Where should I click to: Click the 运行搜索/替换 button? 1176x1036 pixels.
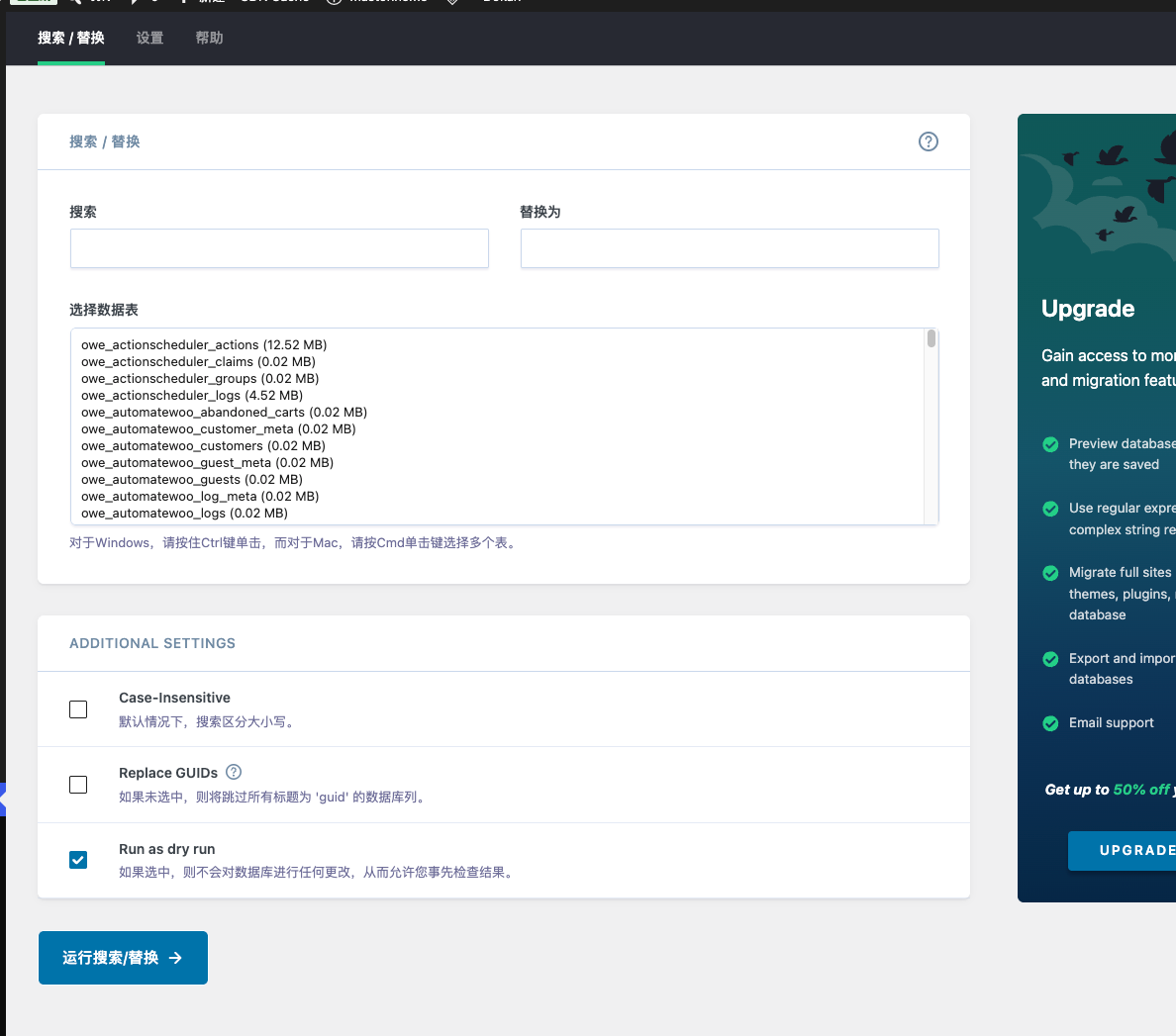(123, 957)
